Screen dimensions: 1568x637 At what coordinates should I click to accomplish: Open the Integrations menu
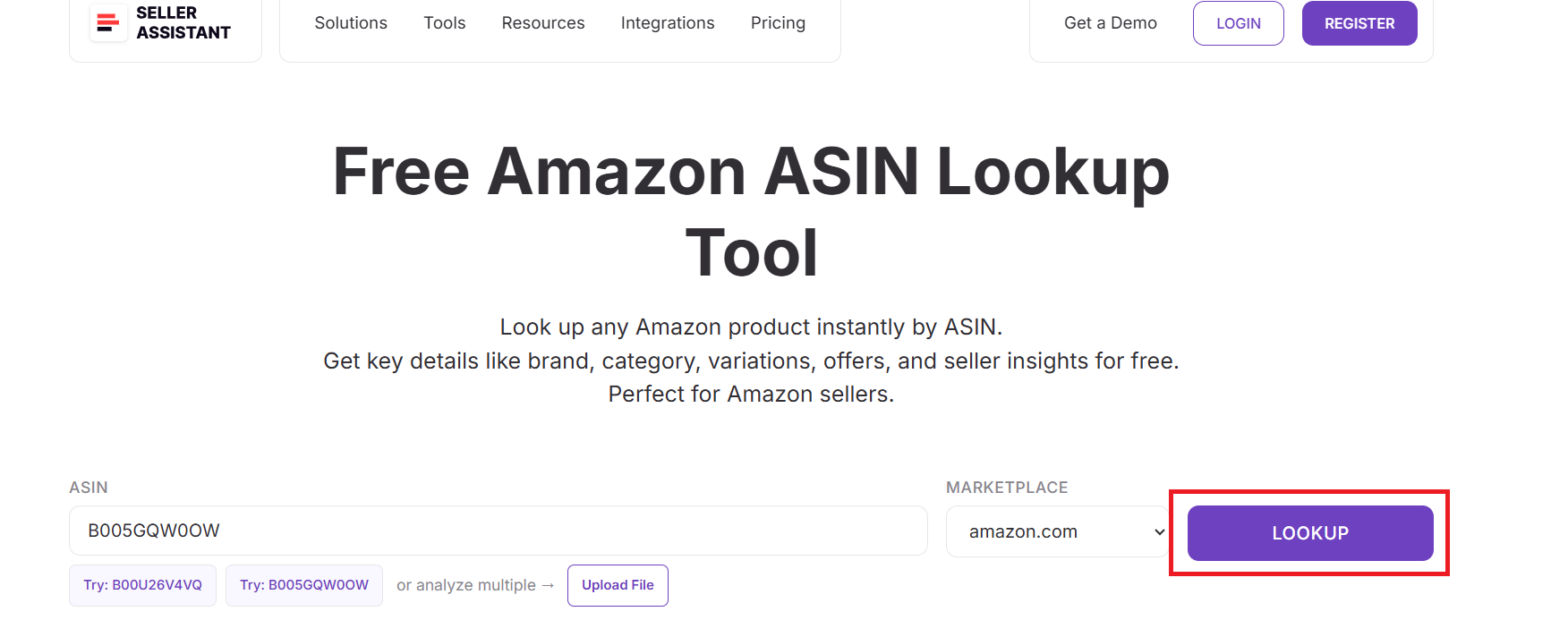click(668, 23)
